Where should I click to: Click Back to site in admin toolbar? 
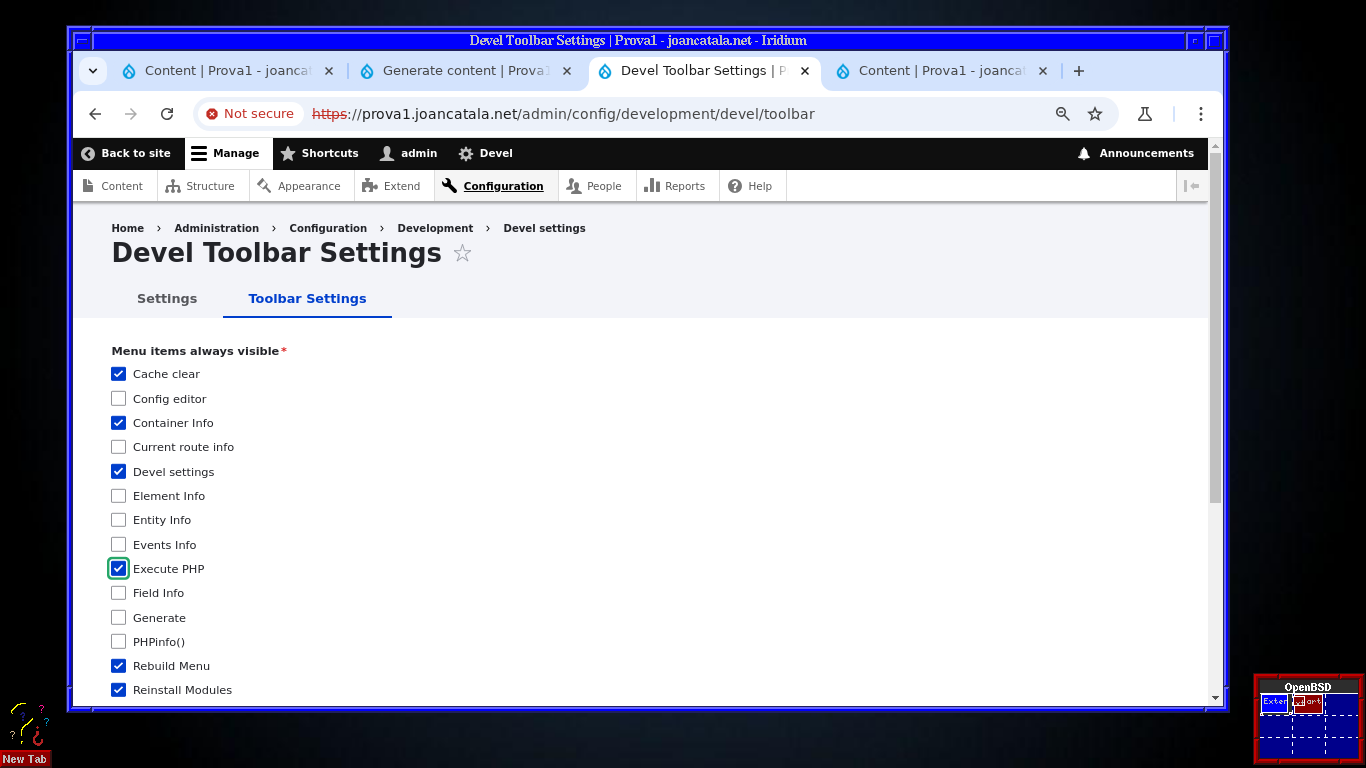(x=126, y=154)
